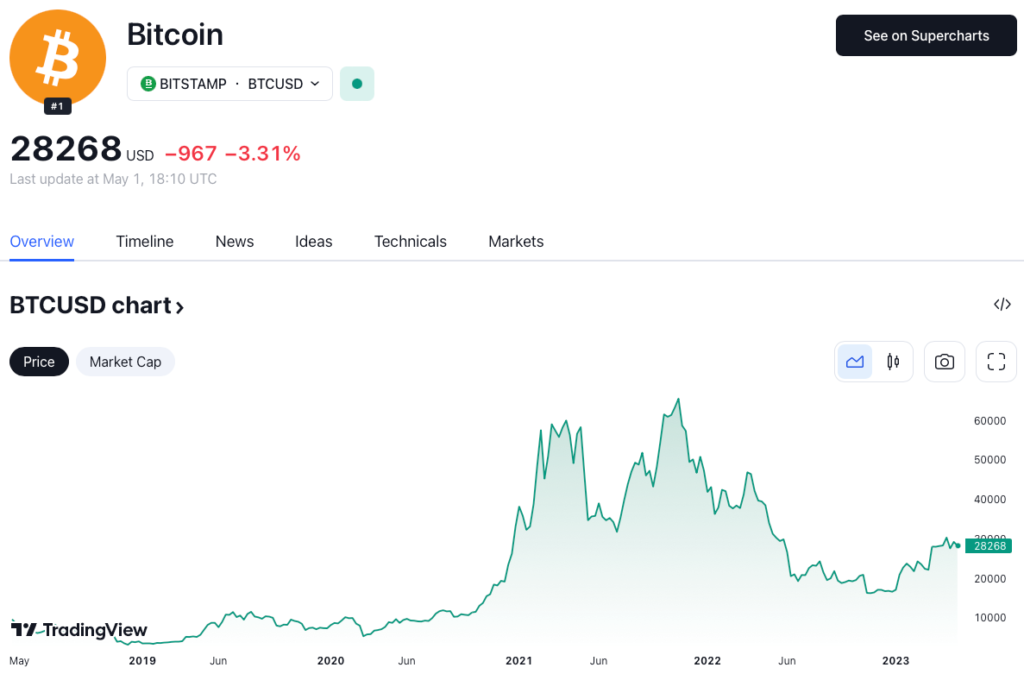Click the TradingView logo on the chart
Screen dimensions: 1024x674
point(78,630)
